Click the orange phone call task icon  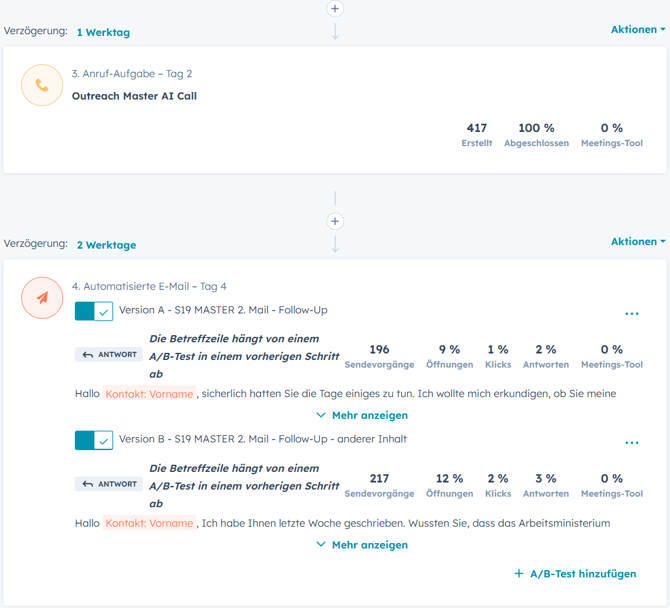pos(42,86)
